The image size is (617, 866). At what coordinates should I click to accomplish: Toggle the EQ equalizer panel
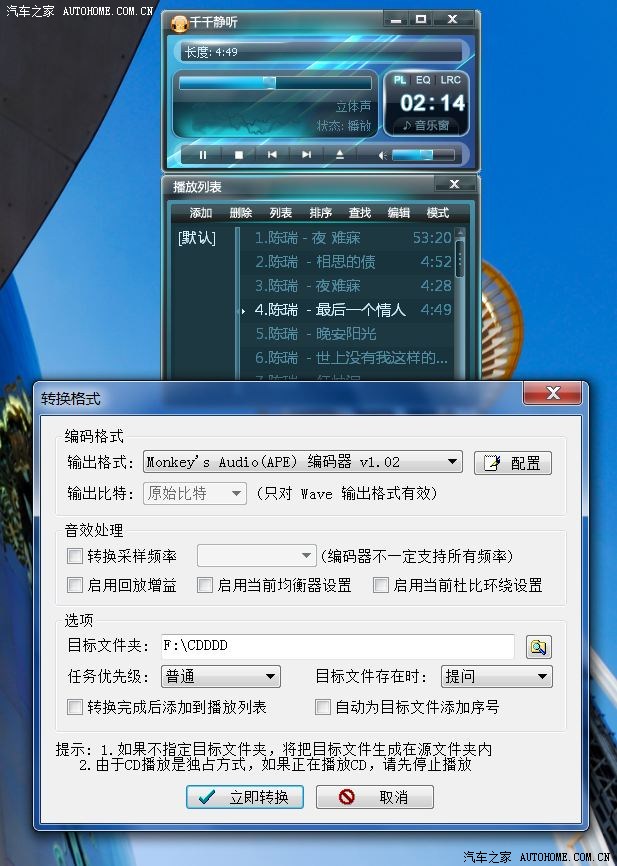pos(423,80)
